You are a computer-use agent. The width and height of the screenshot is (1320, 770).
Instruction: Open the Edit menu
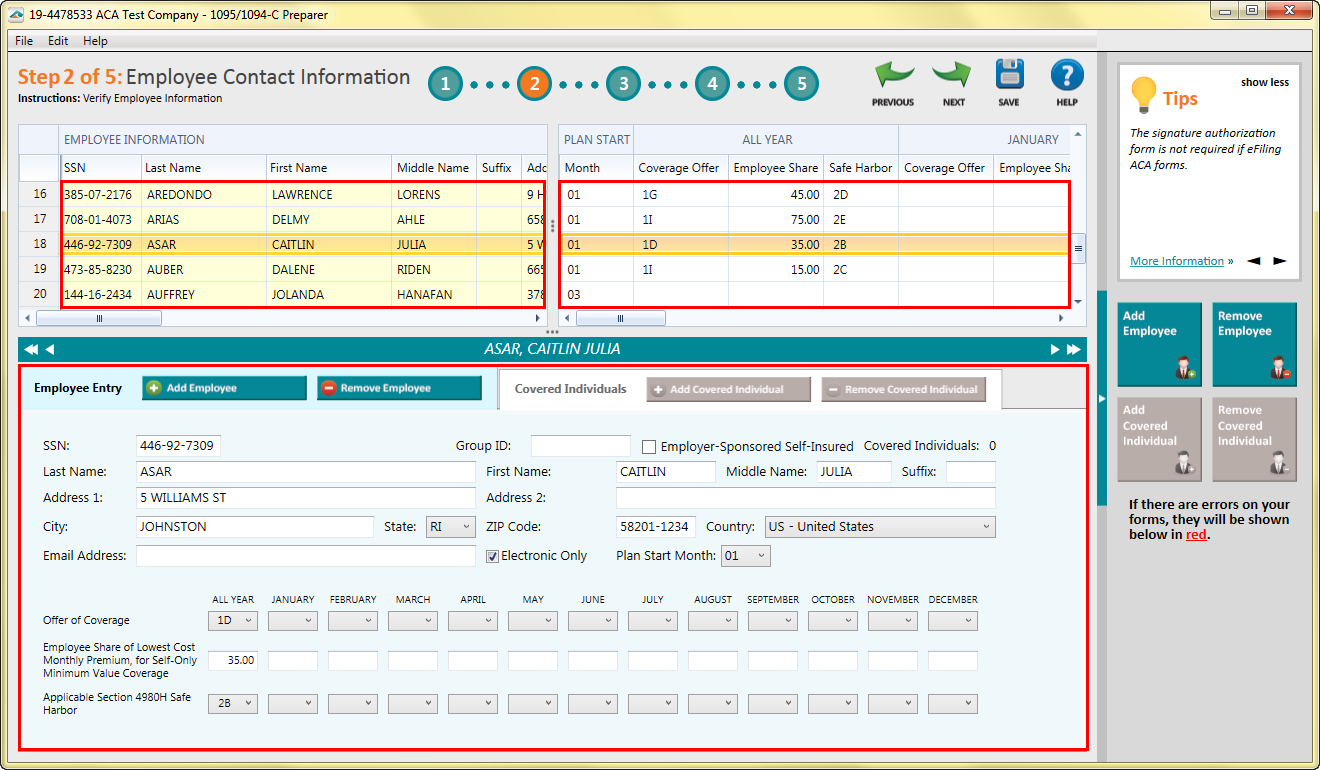pyautogui.click(x=58, y=41)
